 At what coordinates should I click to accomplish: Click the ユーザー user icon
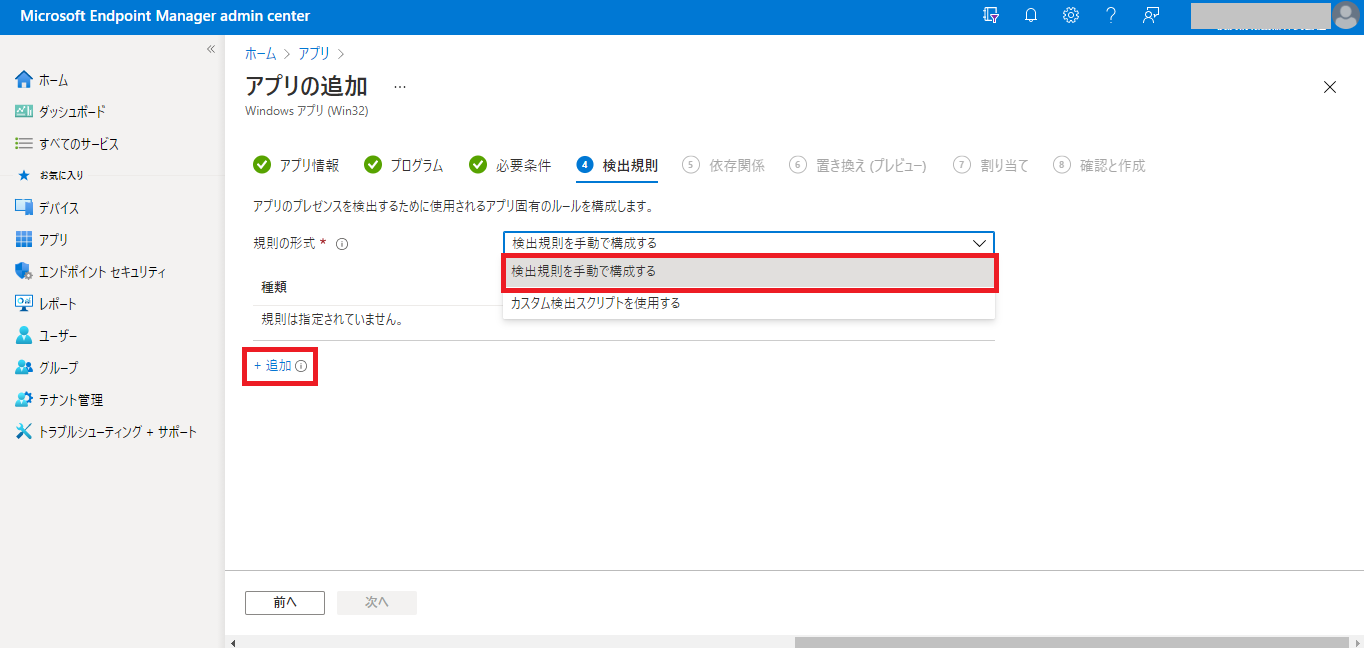(24, 336)
